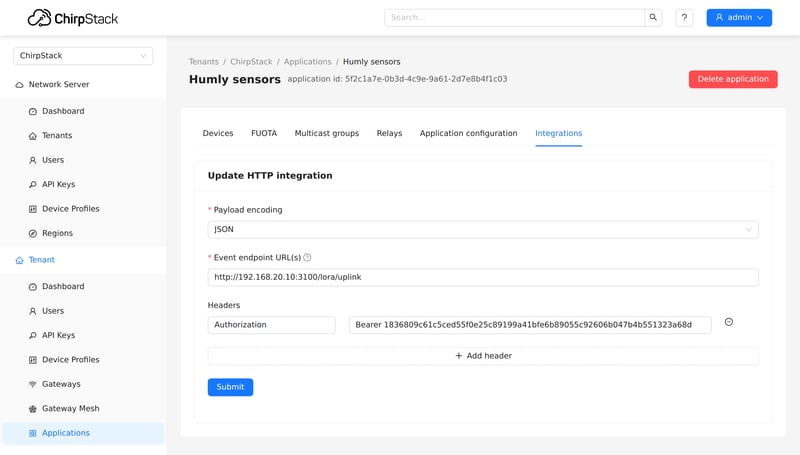Switch to Relays tab

(389, 133)
